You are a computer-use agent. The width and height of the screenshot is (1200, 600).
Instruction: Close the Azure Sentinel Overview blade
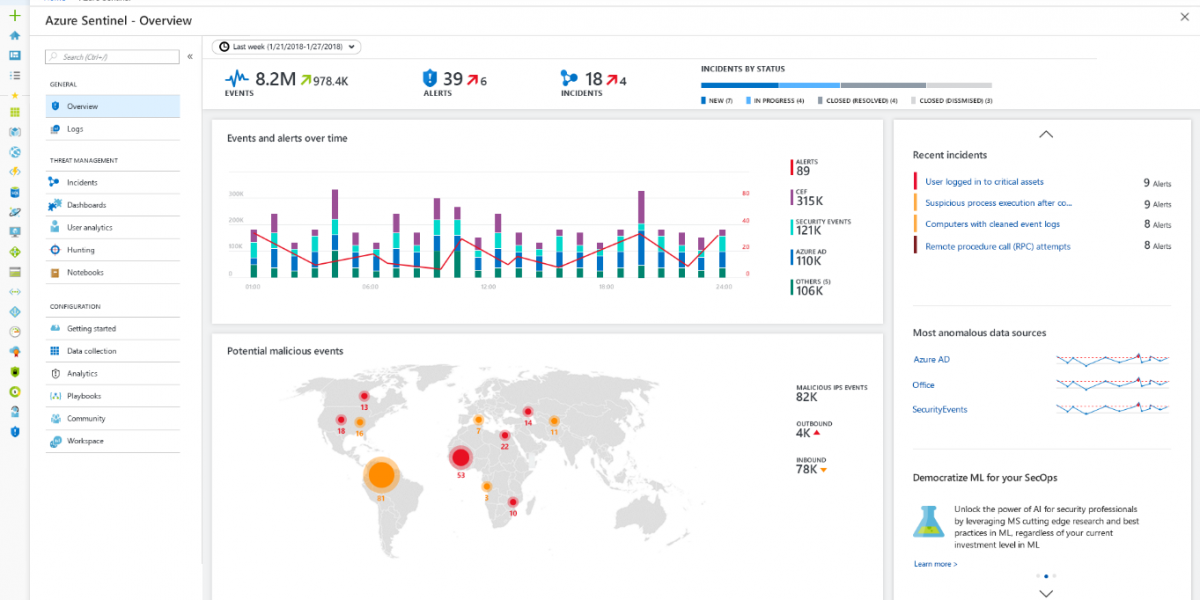tap(1185, 16)
